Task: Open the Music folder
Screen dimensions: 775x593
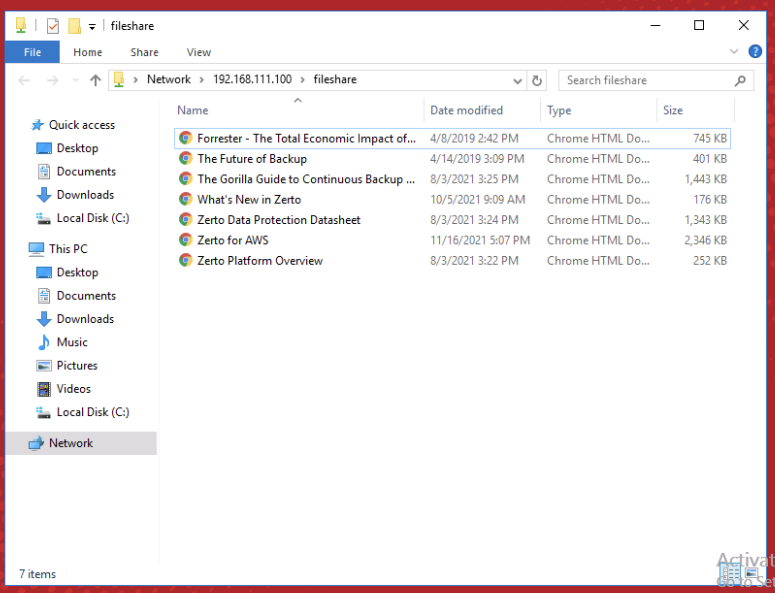Action: point(72,342)
